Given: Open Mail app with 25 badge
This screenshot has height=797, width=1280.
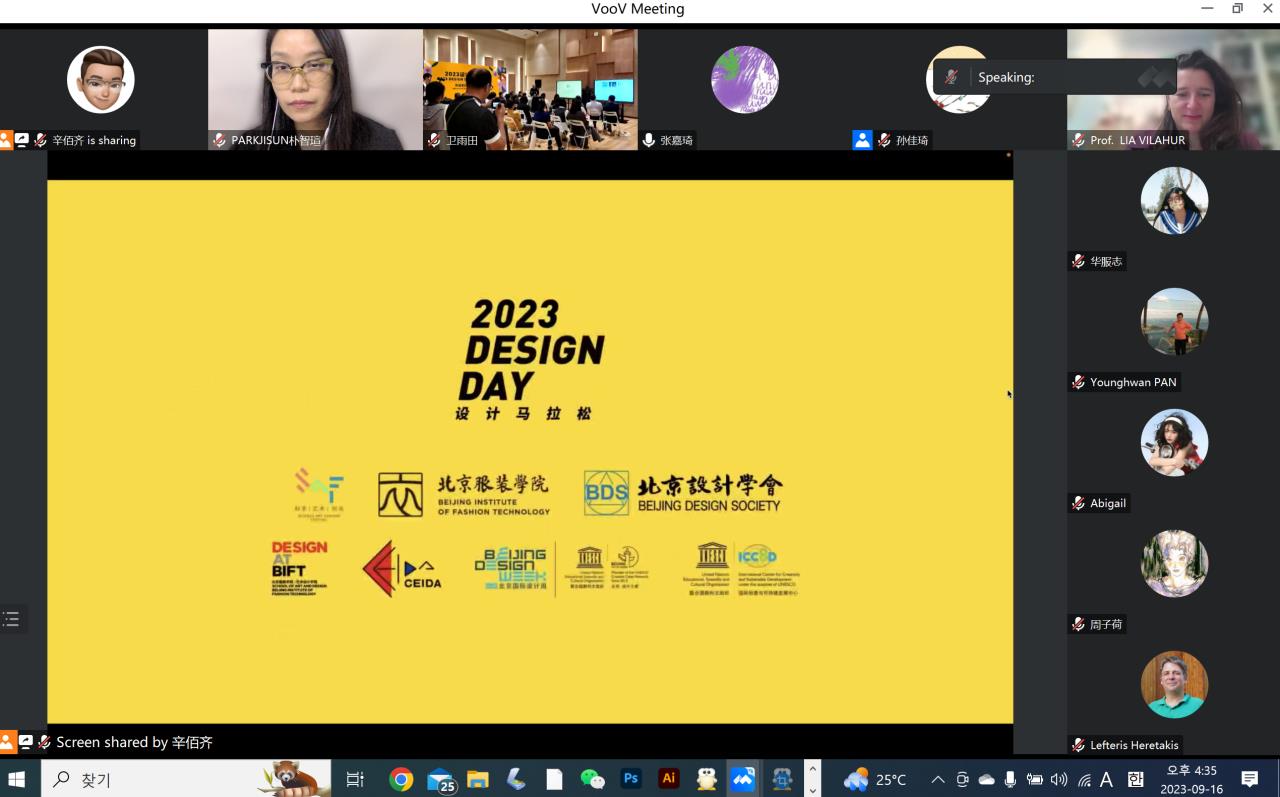Looking at the screenshot, I should (440, 779).
